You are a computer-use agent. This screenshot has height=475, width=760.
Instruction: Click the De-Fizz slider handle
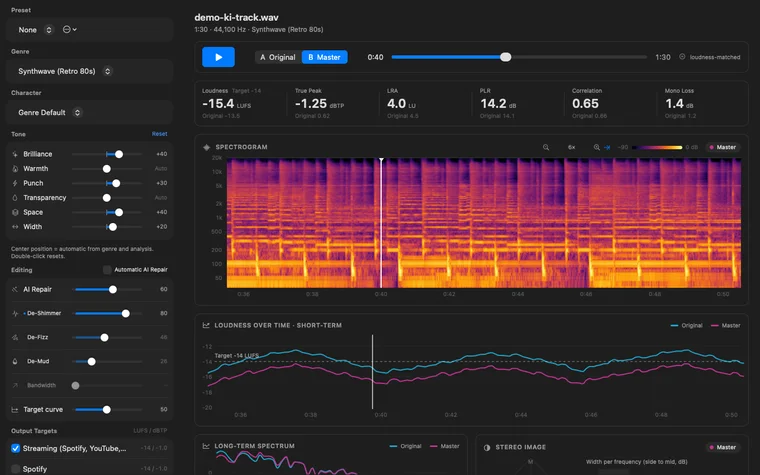[x=104, y=337]
